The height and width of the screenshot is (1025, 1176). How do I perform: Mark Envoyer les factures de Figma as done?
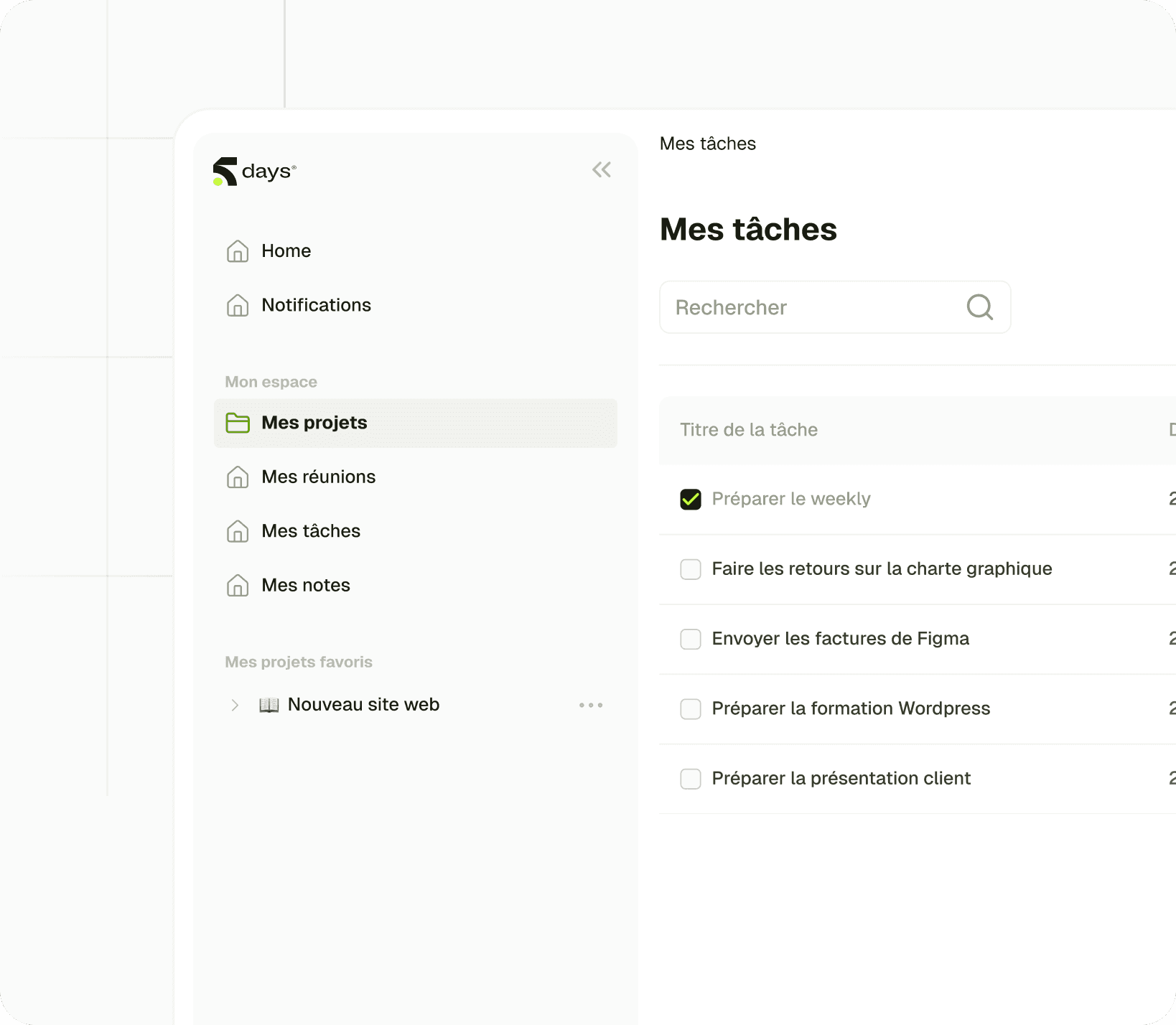coord(690,639)
